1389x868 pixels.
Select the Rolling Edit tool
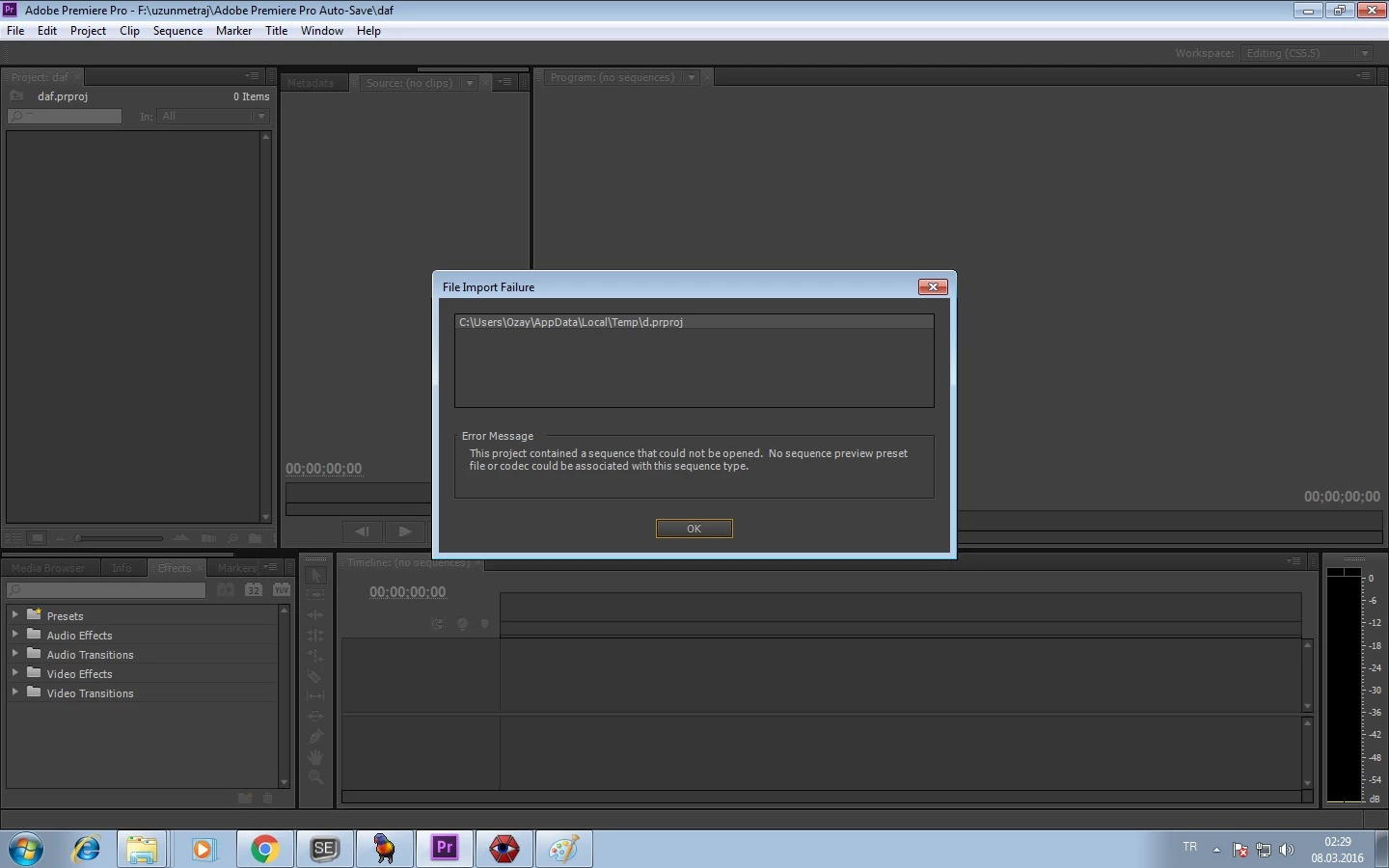[315, 636]
